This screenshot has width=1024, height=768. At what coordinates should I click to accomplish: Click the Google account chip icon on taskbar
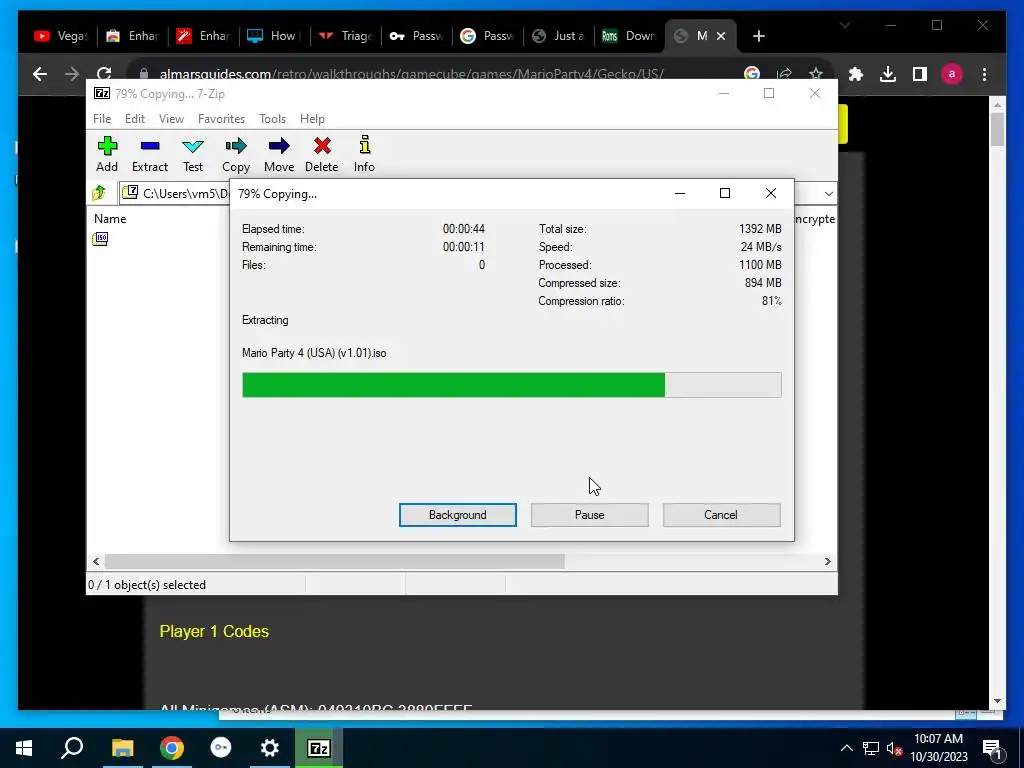(x=221, y=748)
